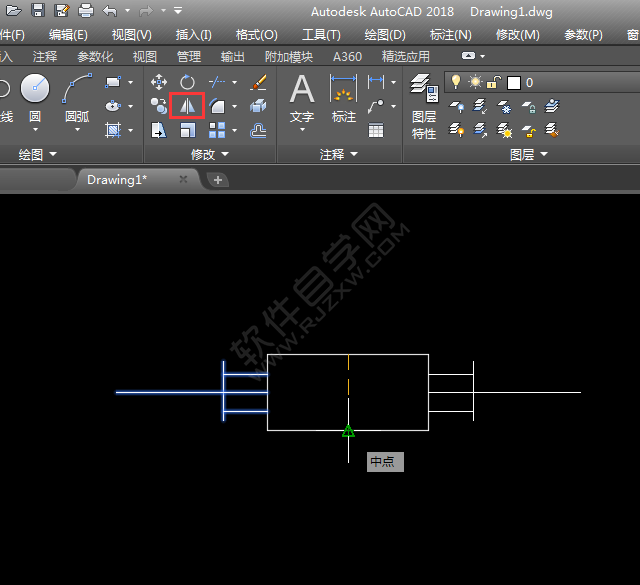Select the Mirror tool in Modify panel
This screenshot has width=640, height=585.
[187, 106]
